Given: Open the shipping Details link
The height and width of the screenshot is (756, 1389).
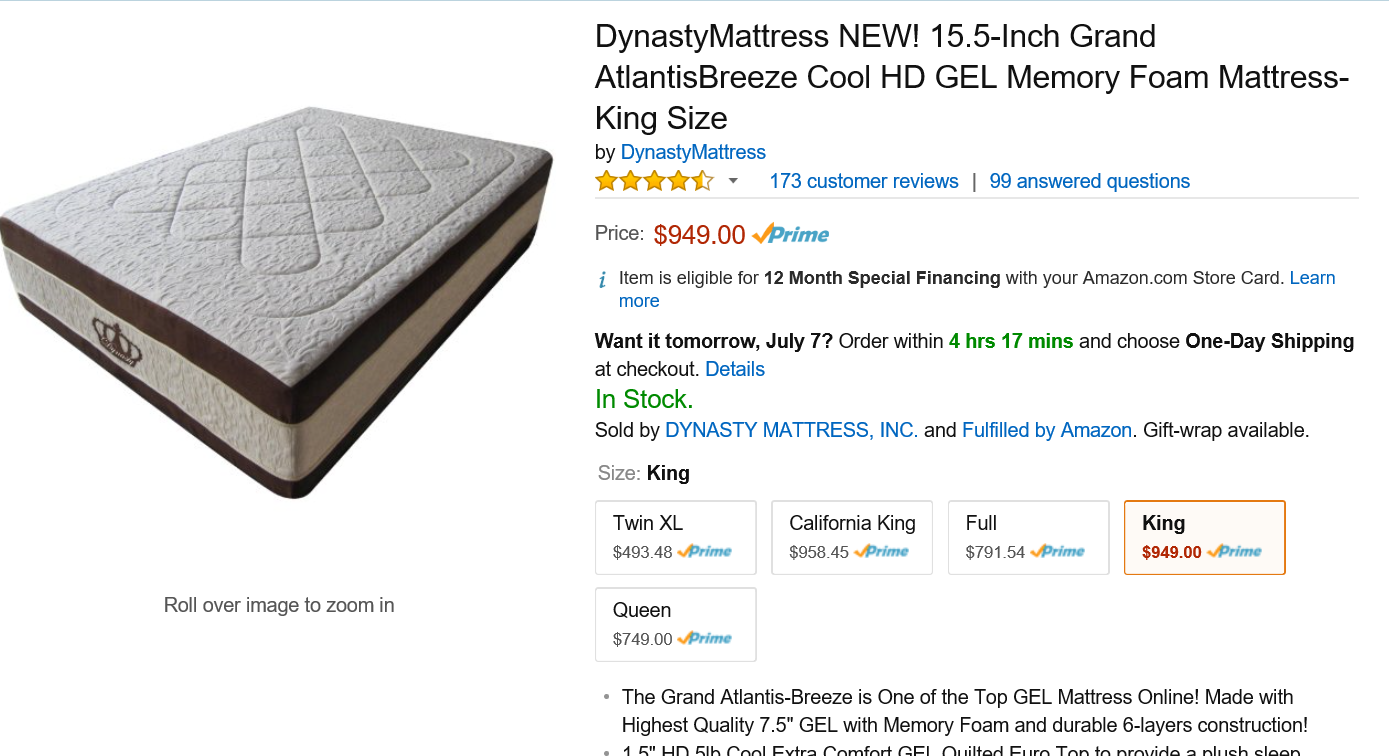Looking at the screenshot, I should 734,369.
